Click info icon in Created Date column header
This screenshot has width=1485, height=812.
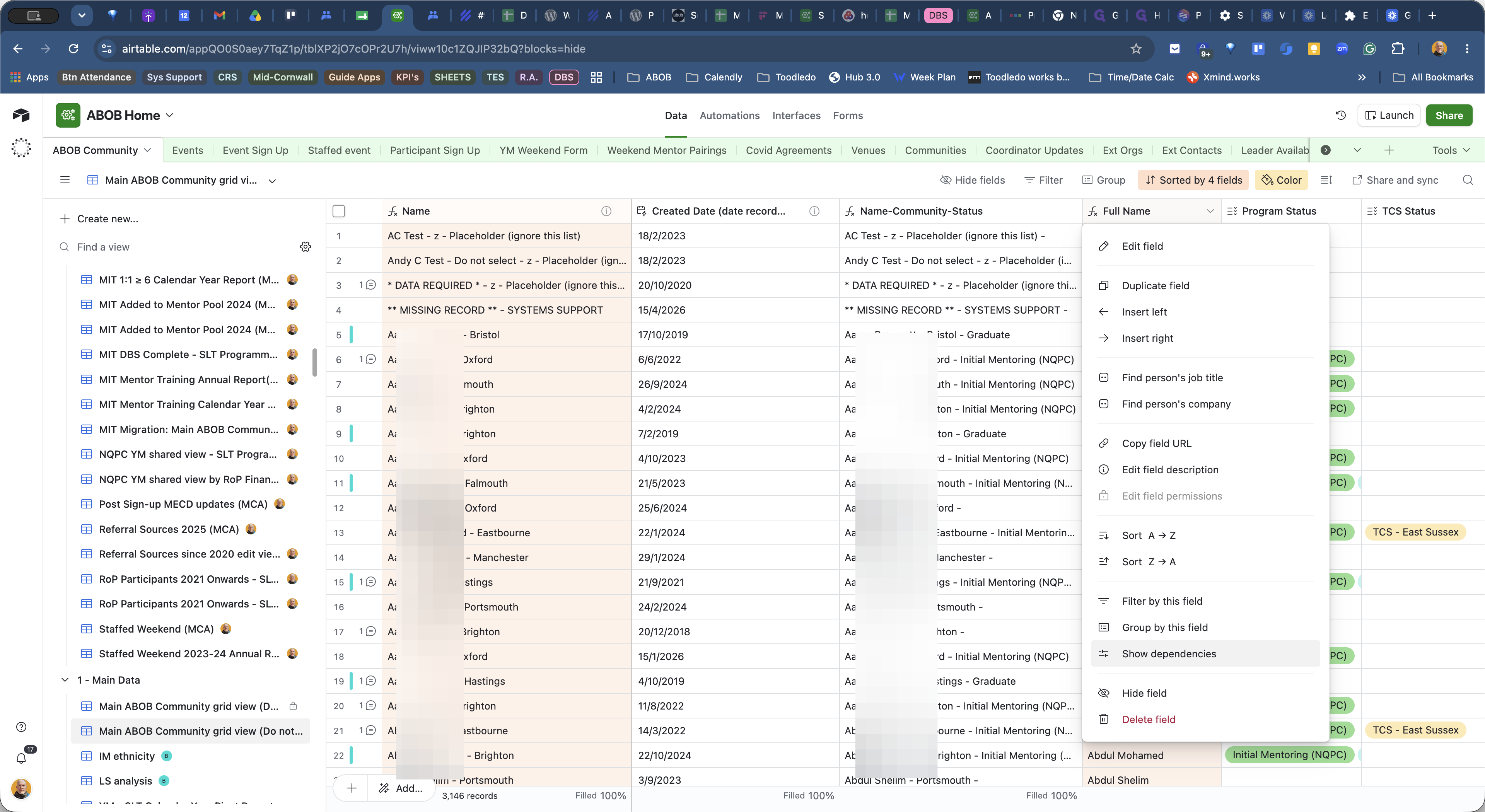[x=814, y=212]
